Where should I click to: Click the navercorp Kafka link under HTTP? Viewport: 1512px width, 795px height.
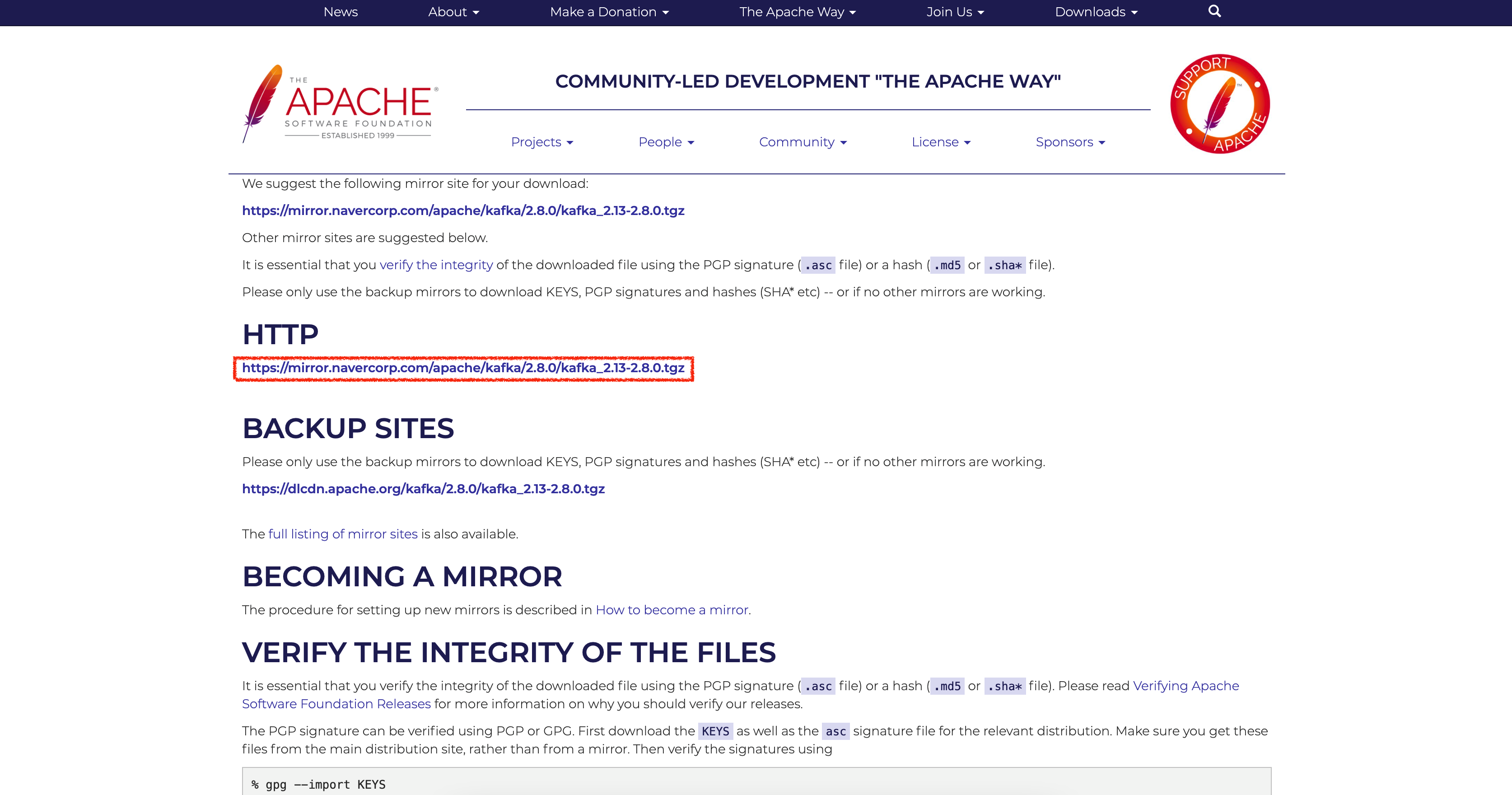[463, 368]
